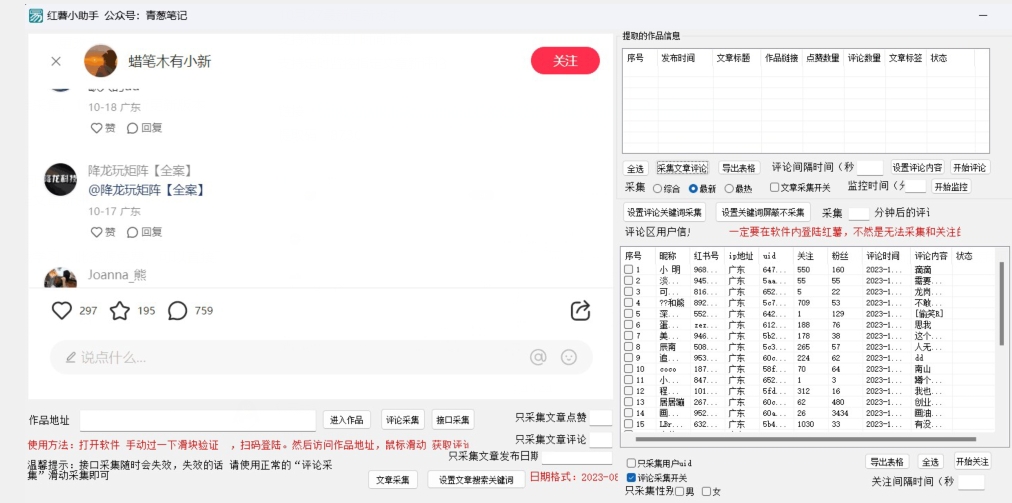1012x503 pixels.
Task: Click the 红薯小助手 app icon in the title bar
Action: point(36,15)
